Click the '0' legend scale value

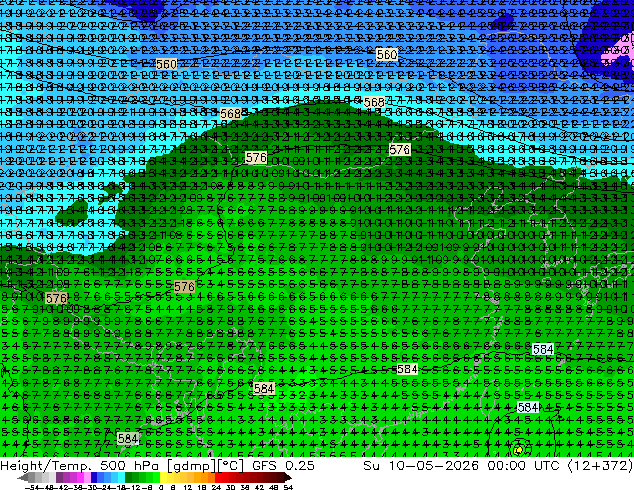pyautogui.click(x=161, y=488)
